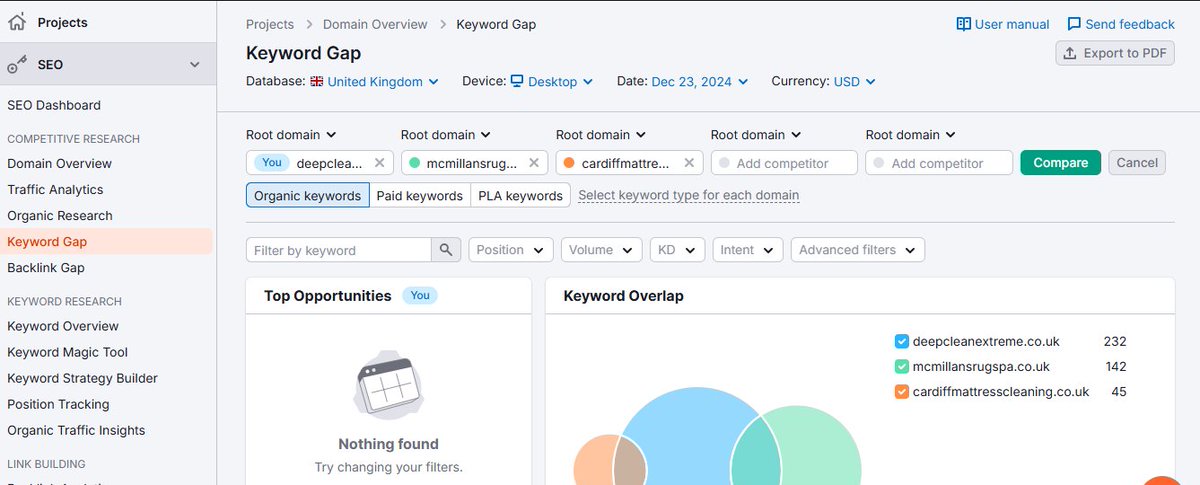Screen dimensions: 1200x485
Task: Open the USD currency dropdown
Action: pyautogui.click(x=855, y=82)
